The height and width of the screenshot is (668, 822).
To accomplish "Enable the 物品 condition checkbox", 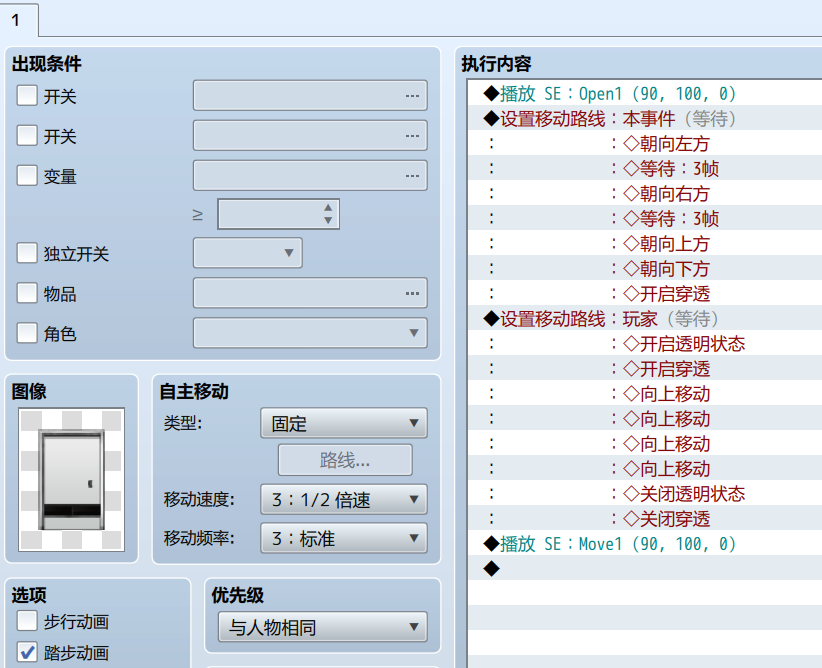I will (x=27, y=293).
